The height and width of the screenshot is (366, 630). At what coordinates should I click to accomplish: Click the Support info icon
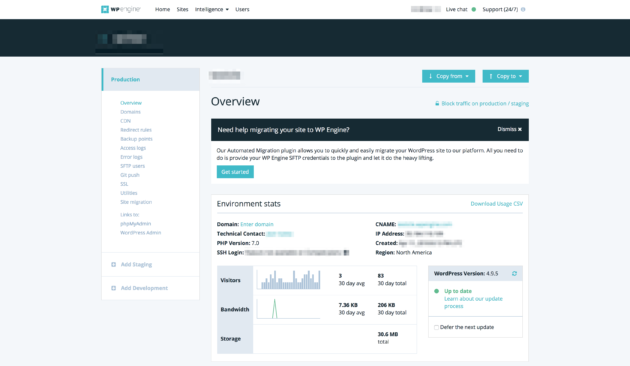point(523,9)
